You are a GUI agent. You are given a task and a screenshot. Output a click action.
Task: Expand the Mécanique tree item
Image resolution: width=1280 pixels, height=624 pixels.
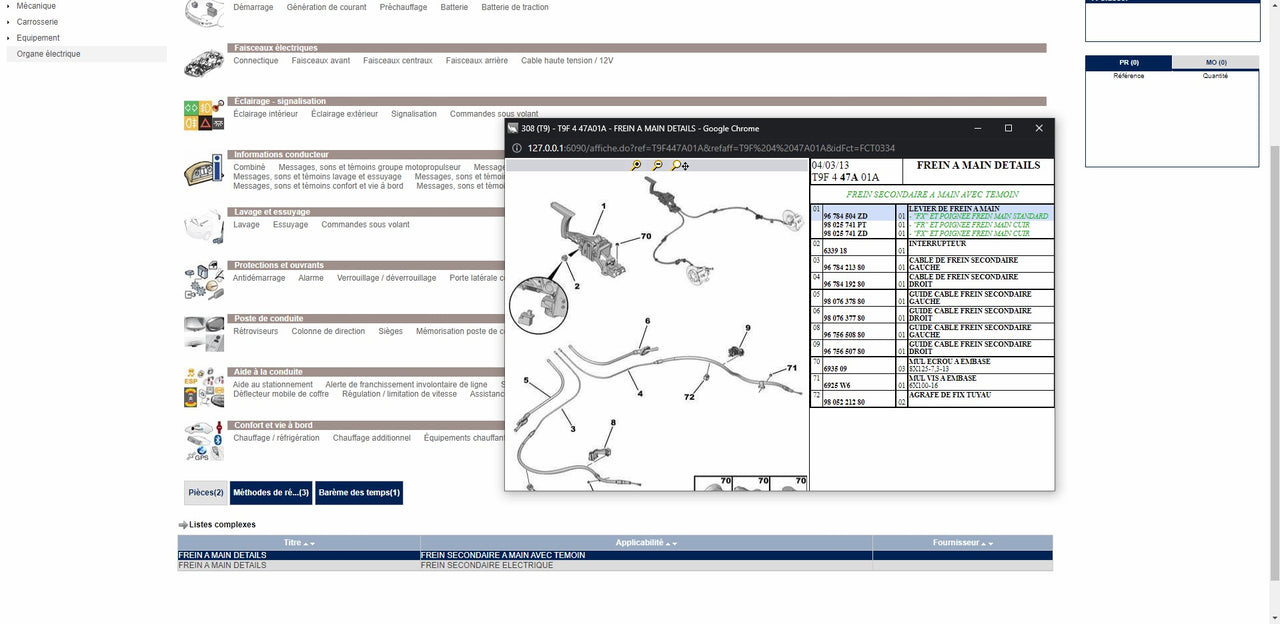click(x=8, y=6)
